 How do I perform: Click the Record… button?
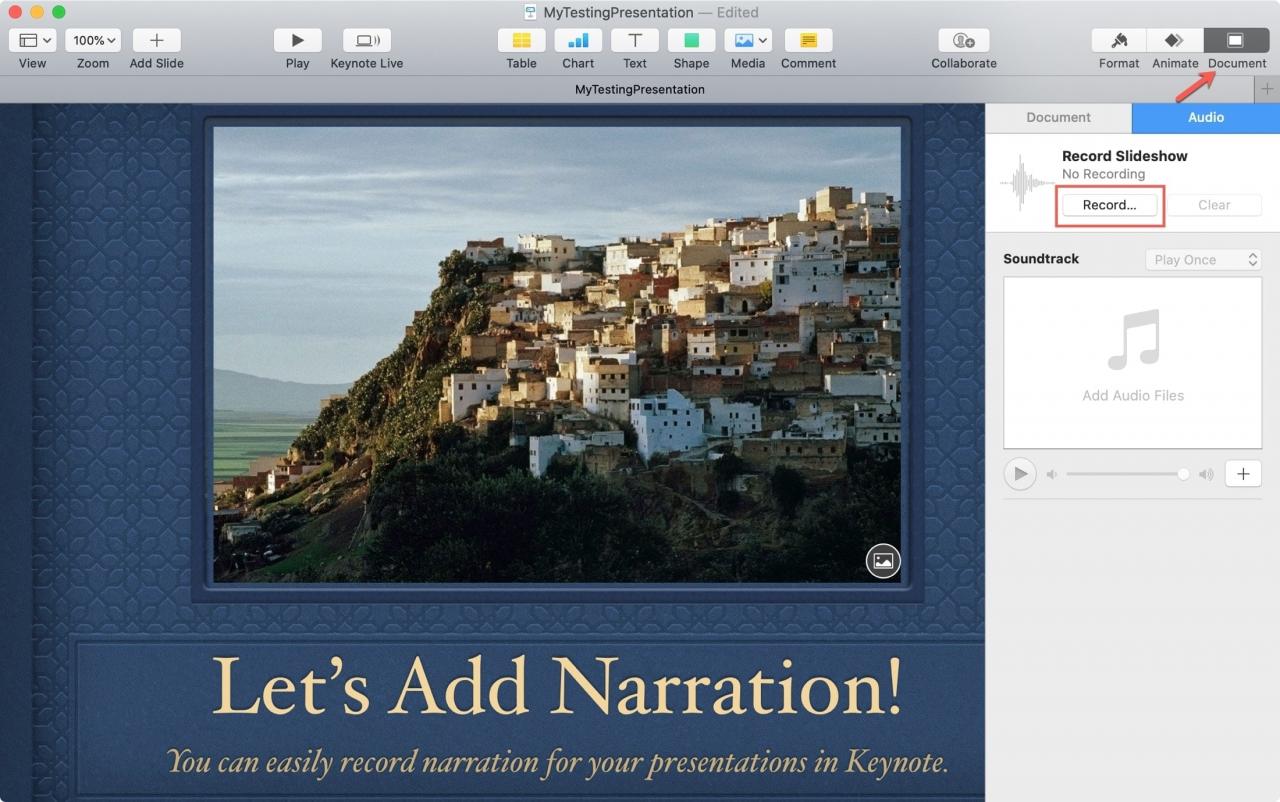pos(1109,205)
